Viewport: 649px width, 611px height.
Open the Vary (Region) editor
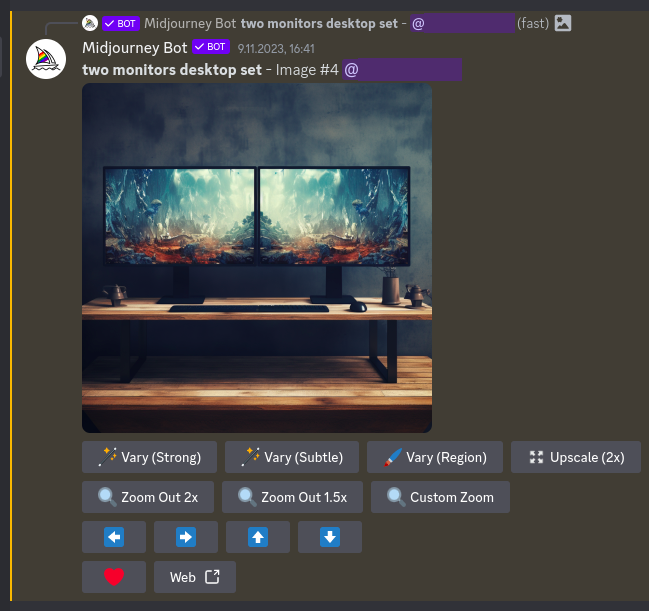coord(435,457)
